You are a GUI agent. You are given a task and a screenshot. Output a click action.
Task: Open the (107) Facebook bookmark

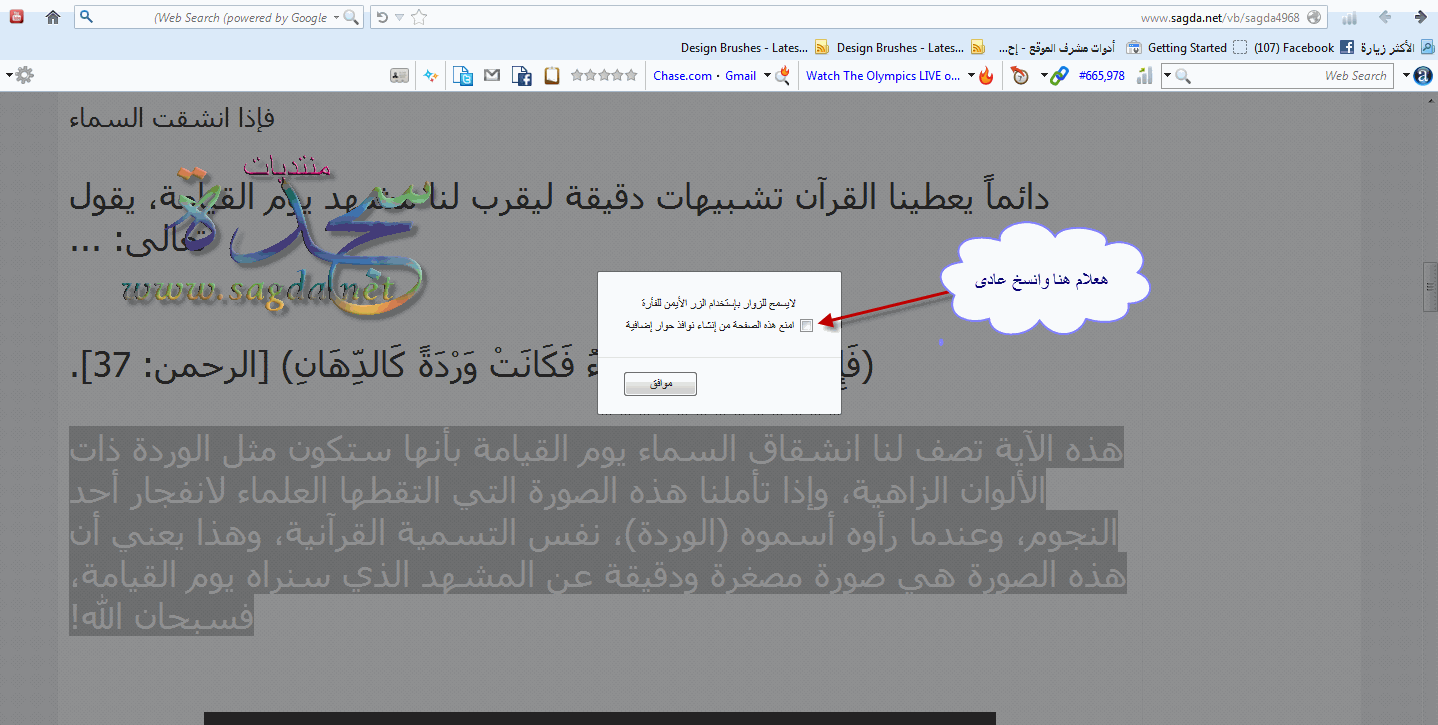pos(1294,47)
